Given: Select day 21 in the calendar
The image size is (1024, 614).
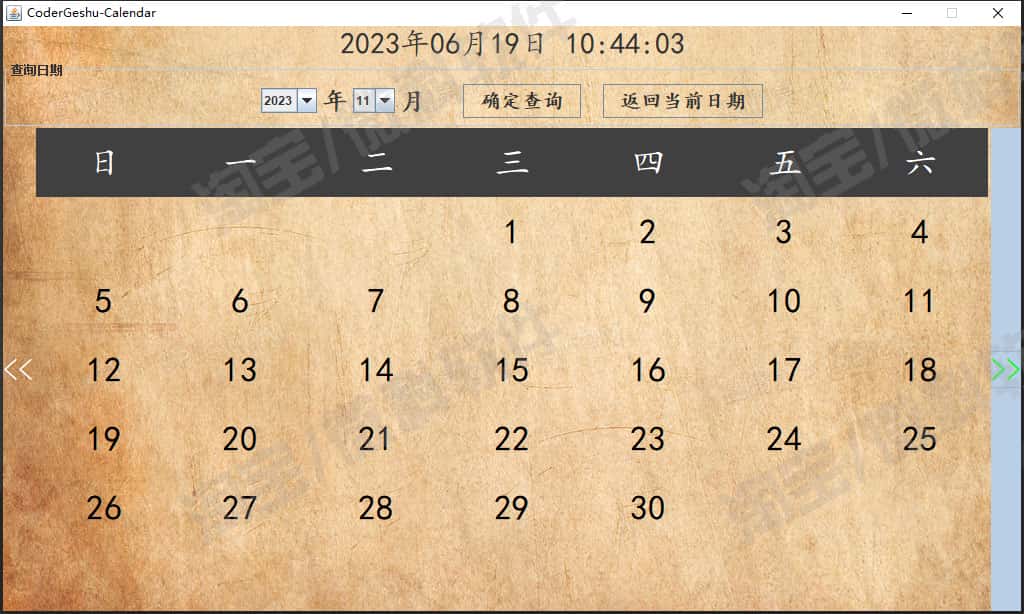Looking at the screenshot, I should click(376, 439).
